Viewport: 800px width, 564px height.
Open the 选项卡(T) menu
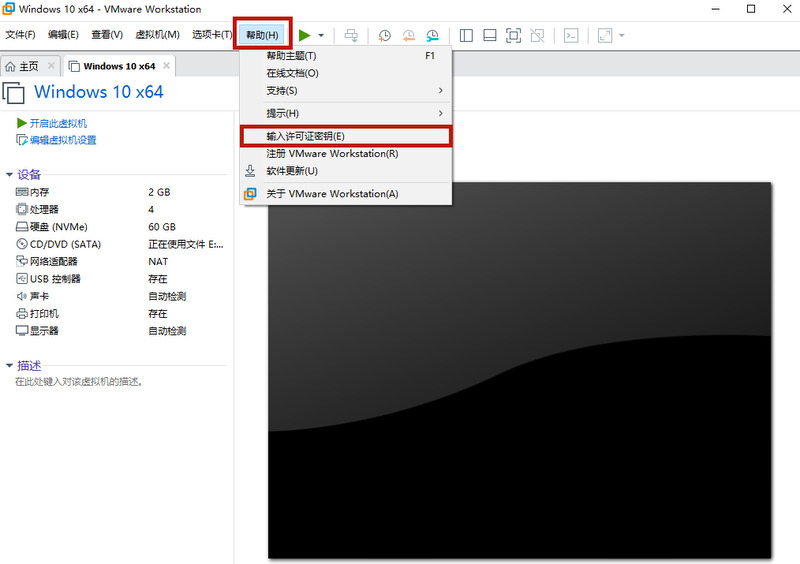click(x=212, y=35)
